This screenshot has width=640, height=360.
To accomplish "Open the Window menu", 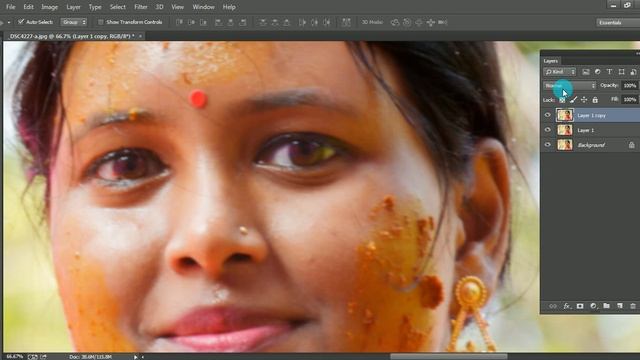I will pos(203,7).
